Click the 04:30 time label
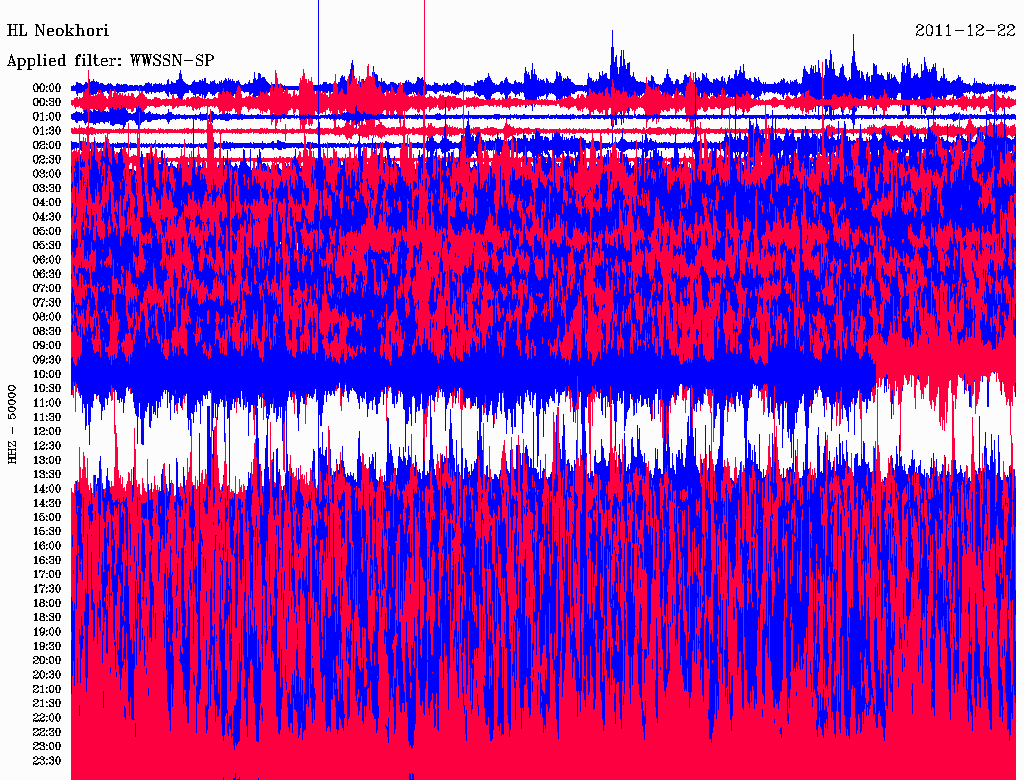Viewport: 1024px width, 780px height. 47,217
